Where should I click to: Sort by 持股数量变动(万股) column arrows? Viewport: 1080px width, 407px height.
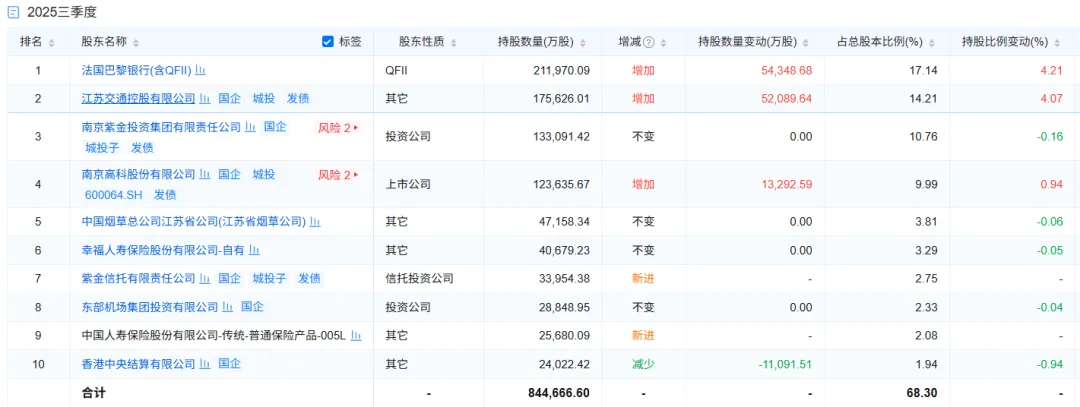tap(807, 43)
